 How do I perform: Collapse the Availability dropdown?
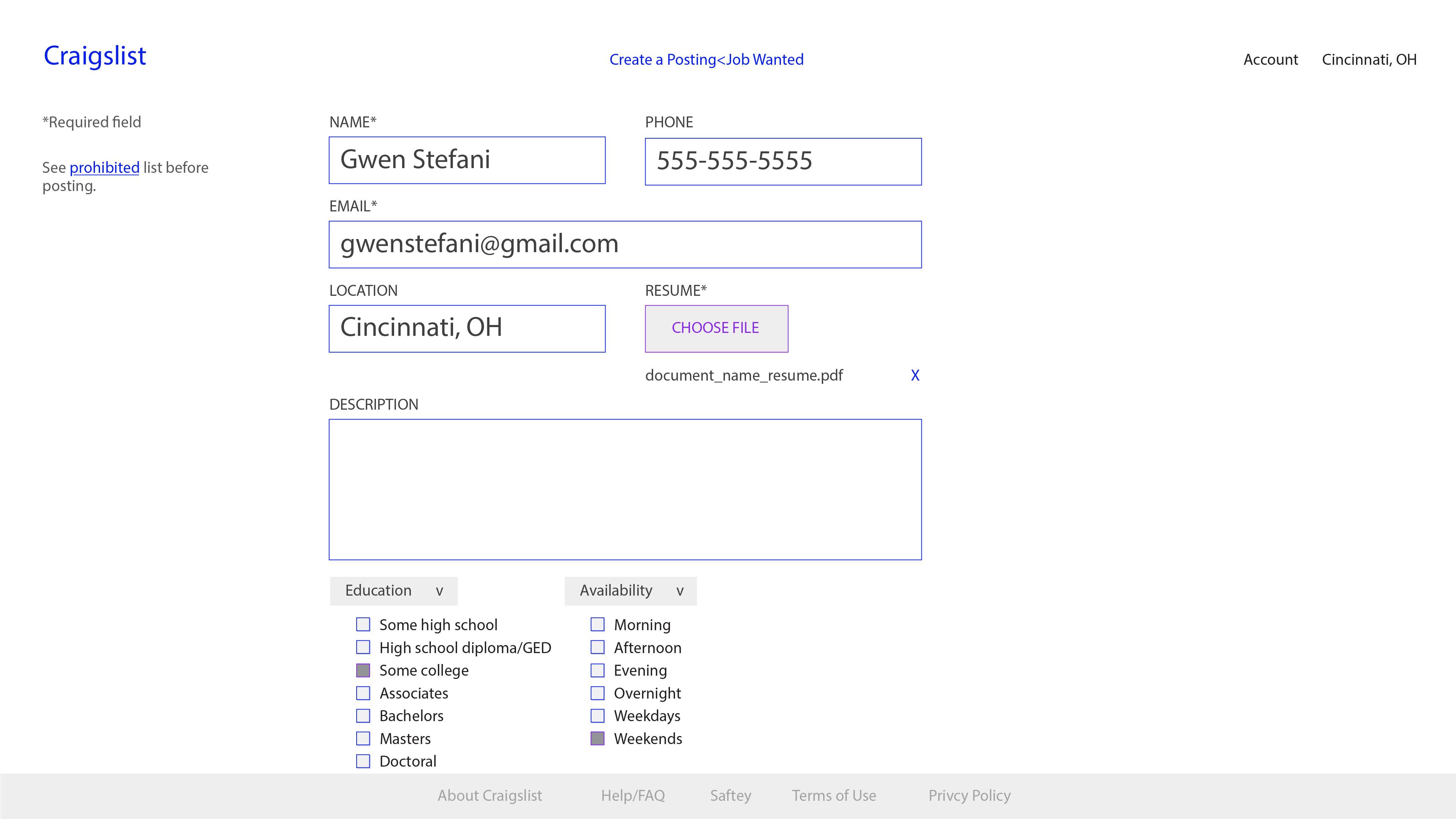tap(630, 591)
